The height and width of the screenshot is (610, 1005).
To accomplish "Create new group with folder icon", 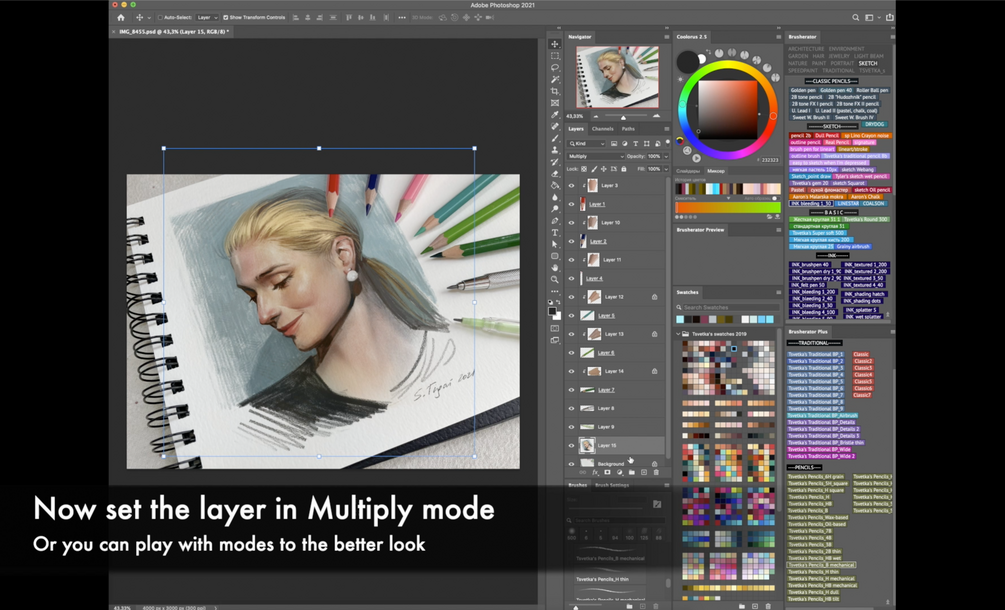I will point(631,473).
